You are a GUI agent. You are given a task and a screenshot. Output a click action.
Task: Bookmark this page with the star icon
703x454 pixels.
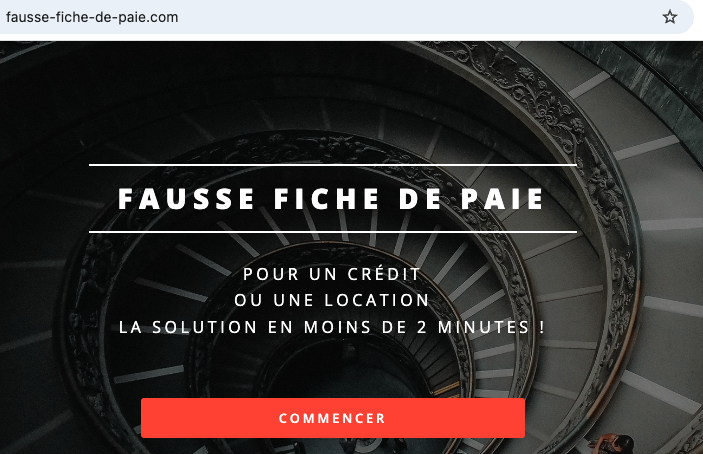coord(670,17)
